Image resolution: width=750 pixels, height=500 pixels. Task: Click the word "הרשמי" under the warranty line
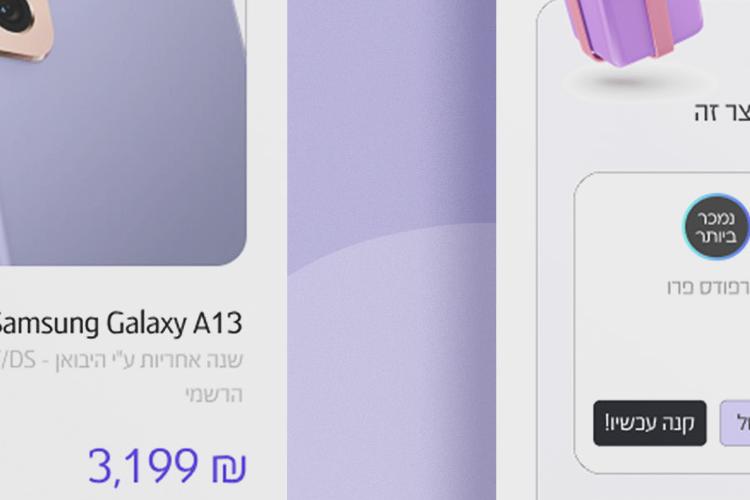[x=214, y=395]
